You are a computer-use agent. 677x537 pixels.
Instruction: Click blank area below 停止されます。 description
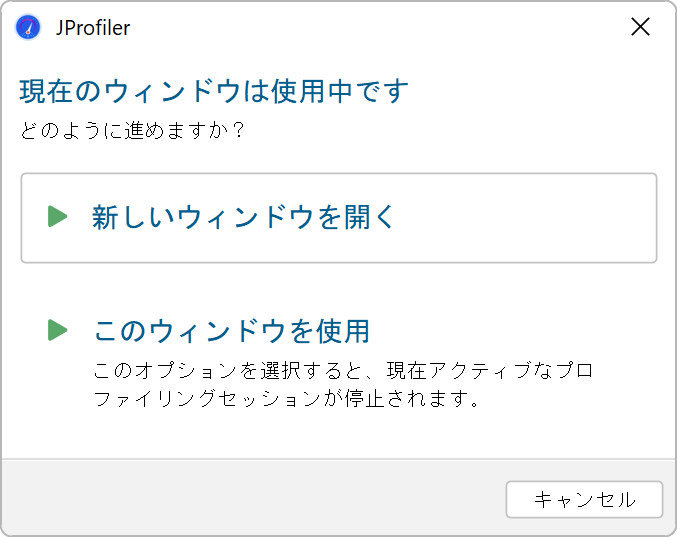(339, 434)
